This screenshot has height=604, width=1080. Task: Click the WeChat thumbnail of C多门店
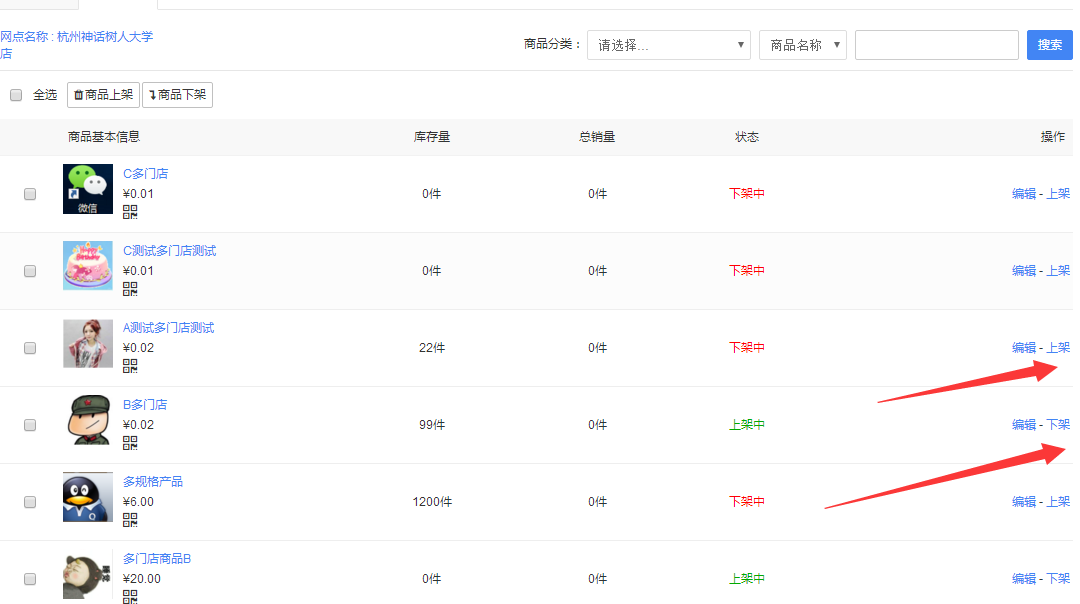tap(88, 189)
